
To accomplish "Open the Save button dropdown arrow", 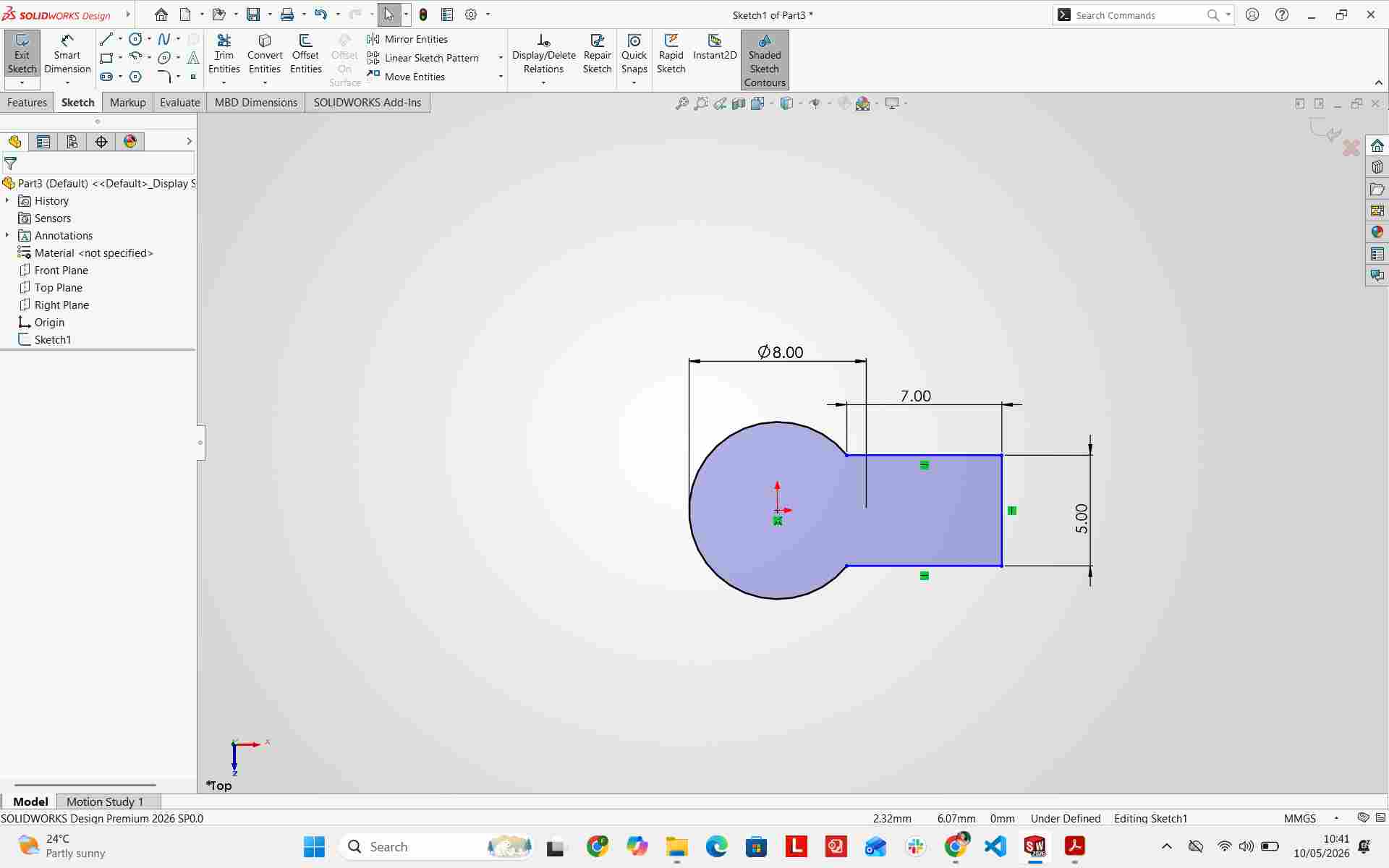I will click(x=270, y=14).
